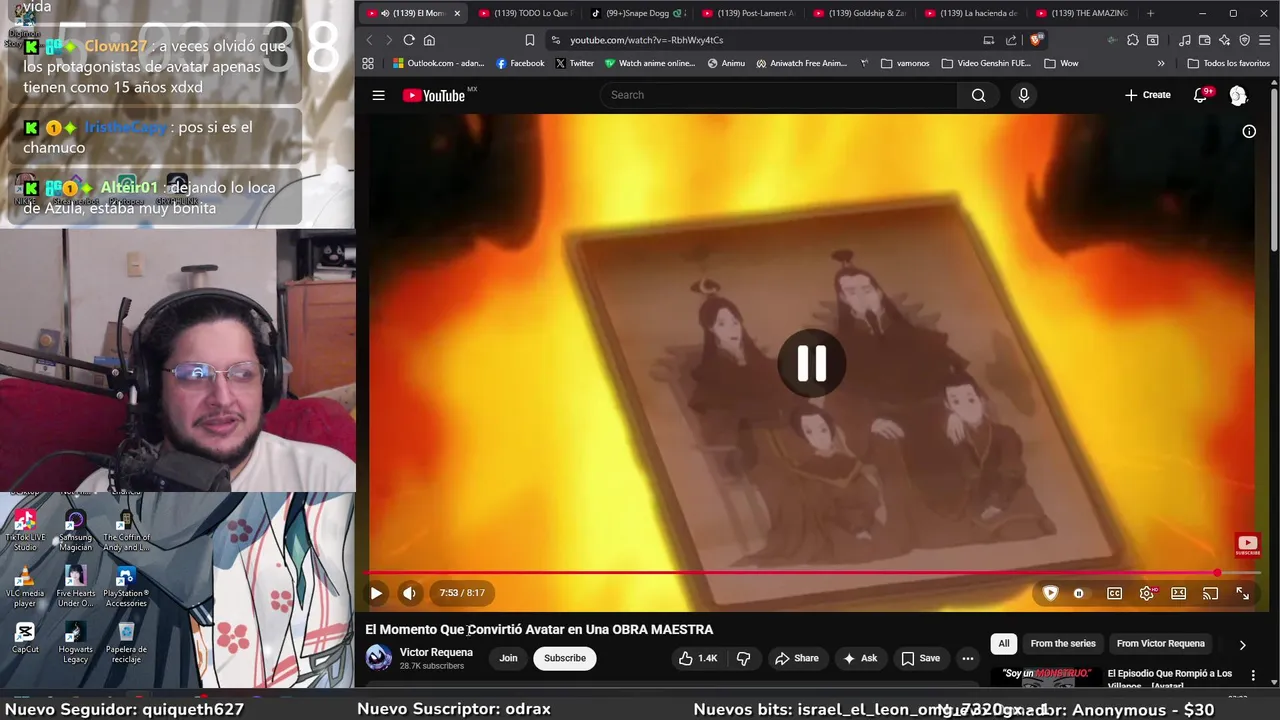Open the YouTube guide hamburger menu

pyautogui.click(x=378, y=95)
